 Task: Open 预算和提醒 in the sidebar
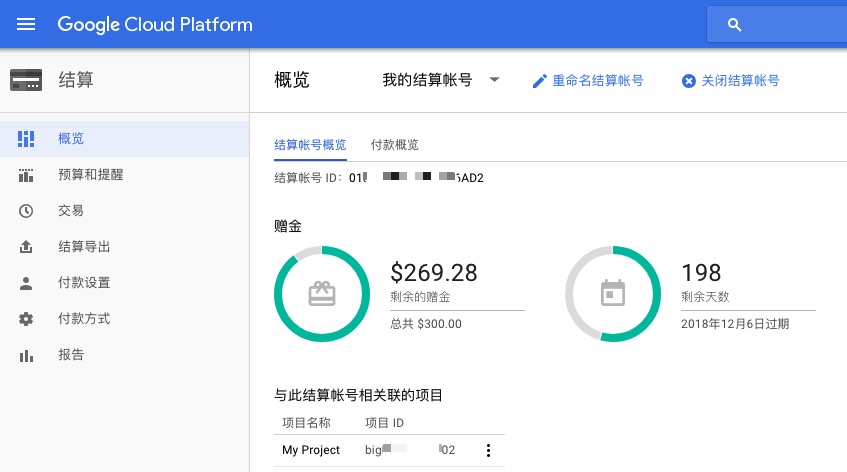[x=124, y=175]
